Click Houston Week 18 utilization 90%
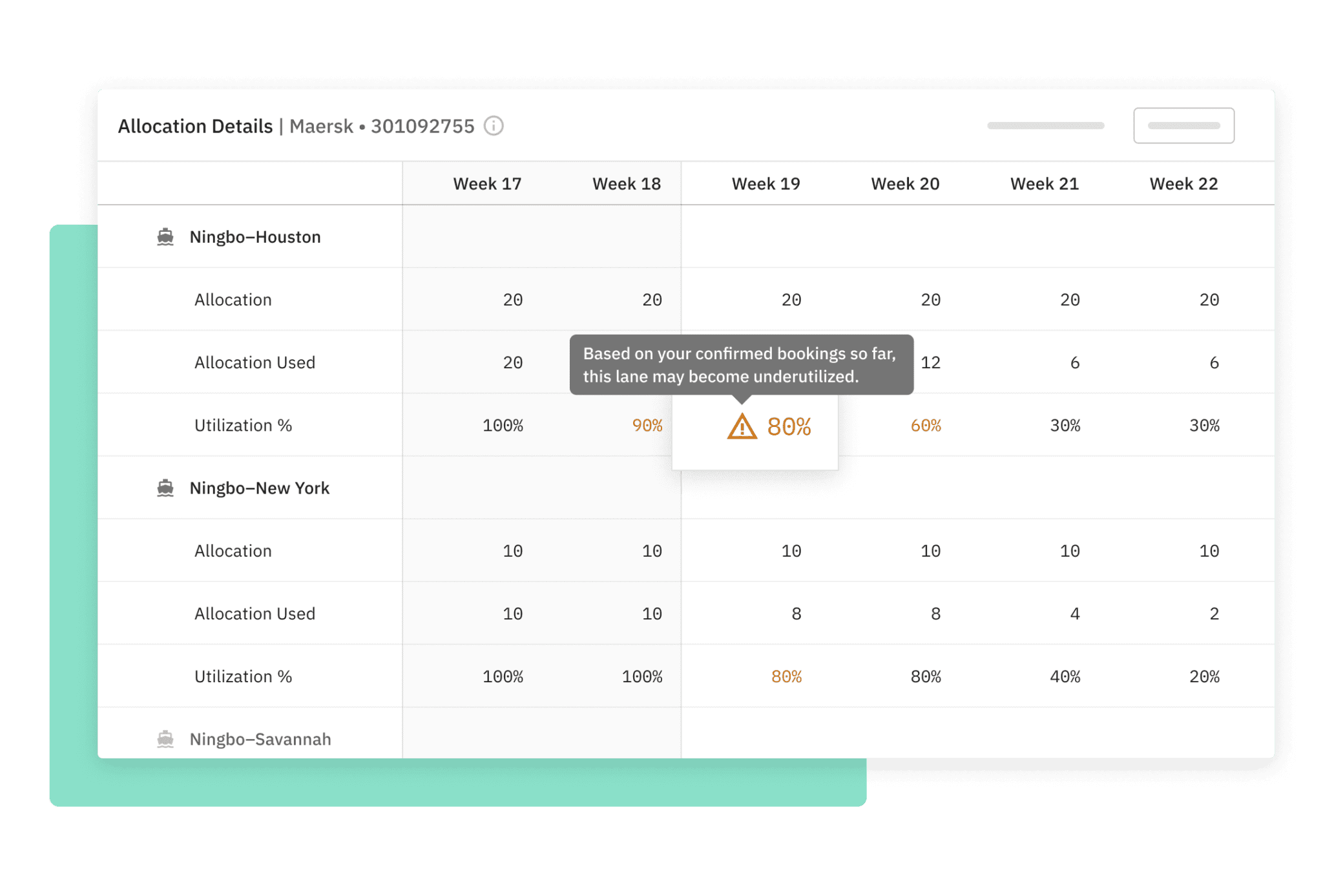 tap(647, 425)
